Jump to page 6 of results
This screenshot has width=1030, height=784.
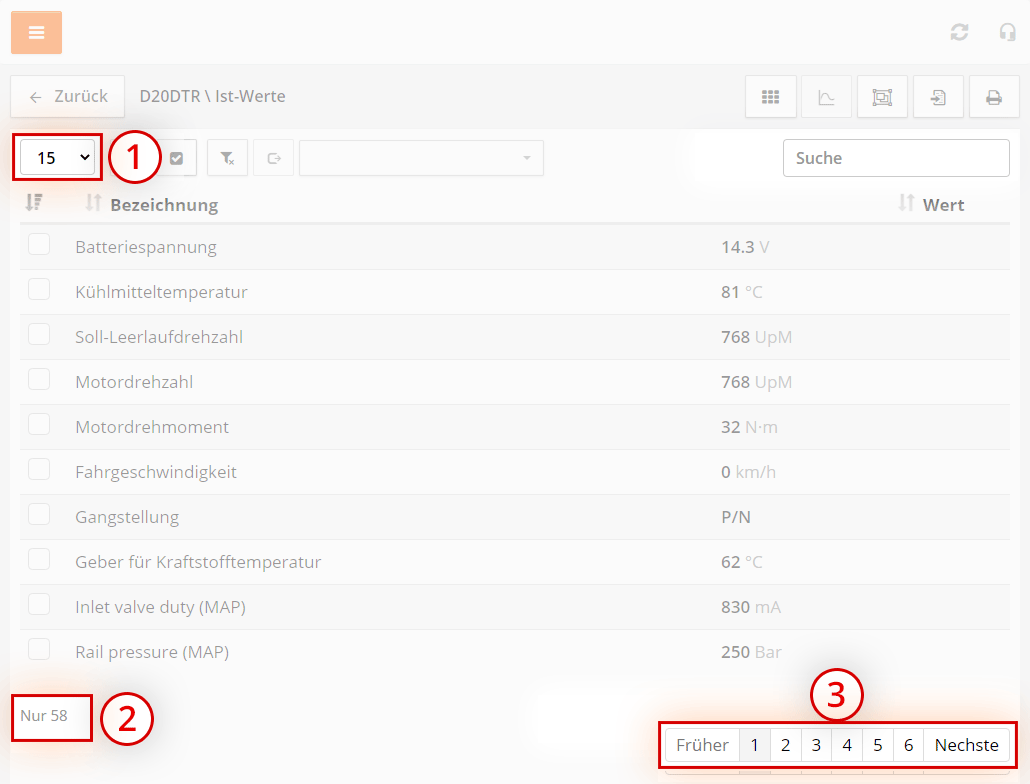pyautogui.click(x=908, y=745)
